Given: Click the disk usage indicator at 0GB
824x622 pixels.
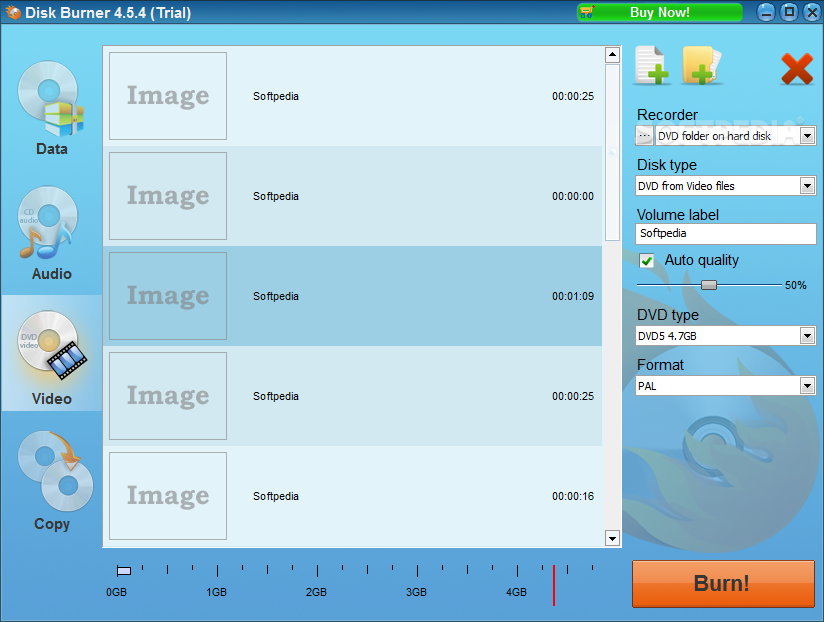Looking at the screenshot, I should 123,571.
